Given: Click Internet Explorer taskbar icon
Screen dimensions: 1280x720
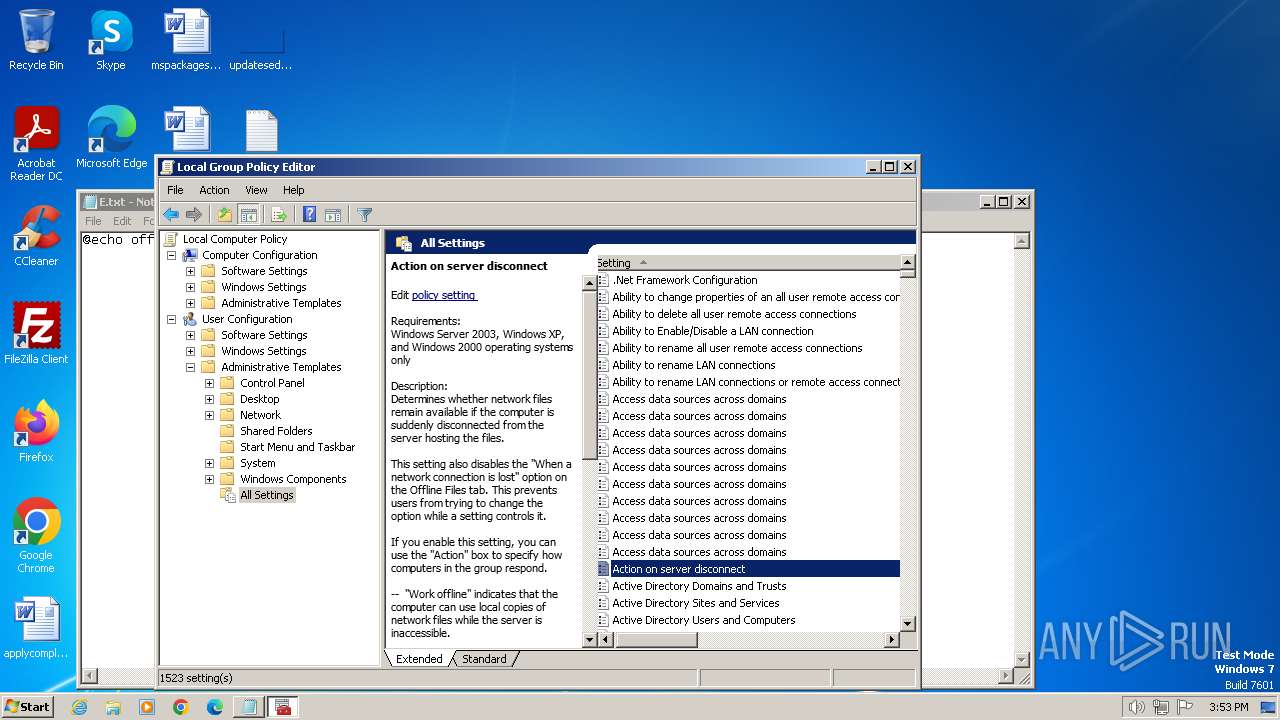Looking at the screenshot, I should tap(80, 707).
